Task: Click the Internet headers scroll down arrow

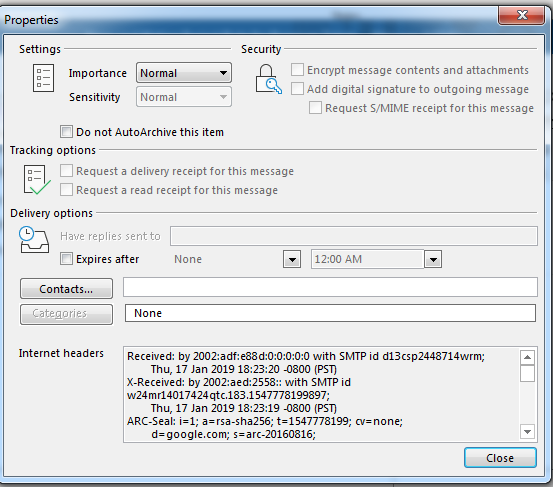Action: tap(527, 431)
